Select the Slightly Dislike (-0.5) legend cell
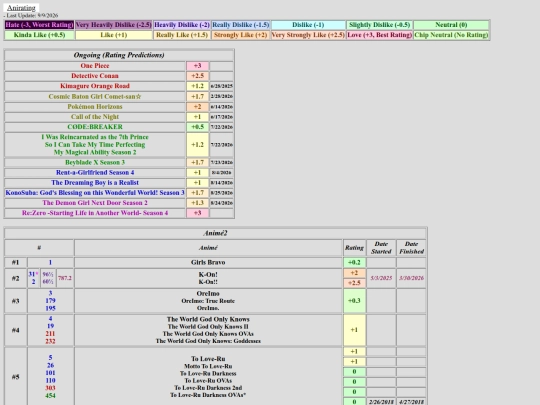The width and height of the screenshot is (540, 405). (x=379, y=25)
